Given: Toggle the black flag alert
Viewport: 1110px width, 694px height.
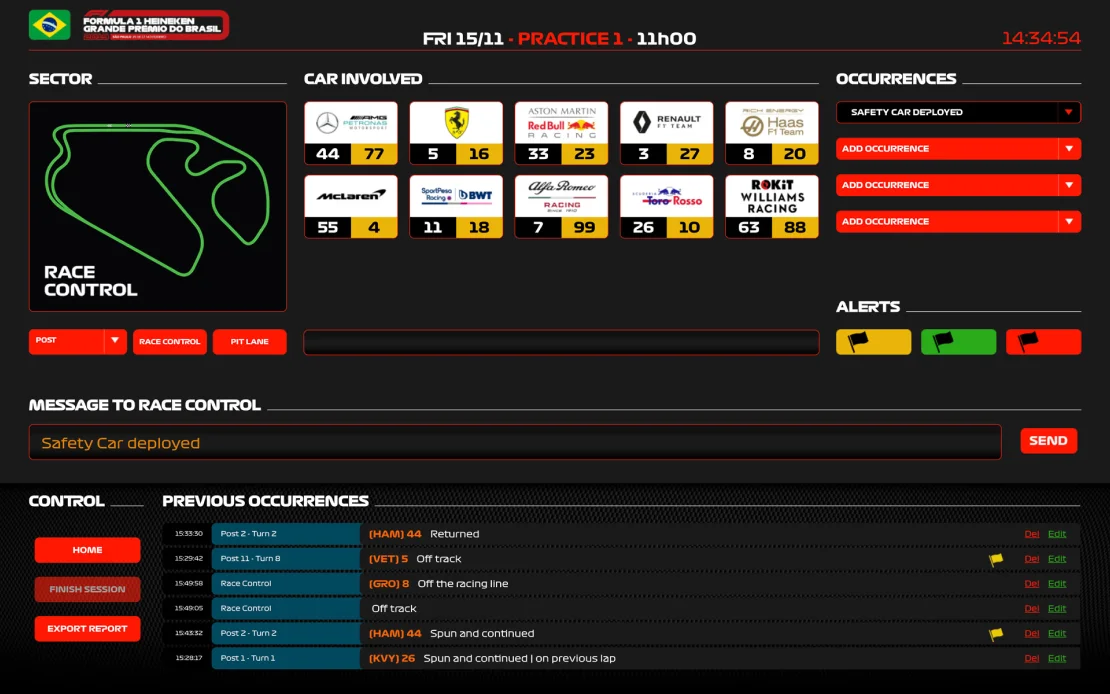Looking at the screenshot, I should point(1043,341).
